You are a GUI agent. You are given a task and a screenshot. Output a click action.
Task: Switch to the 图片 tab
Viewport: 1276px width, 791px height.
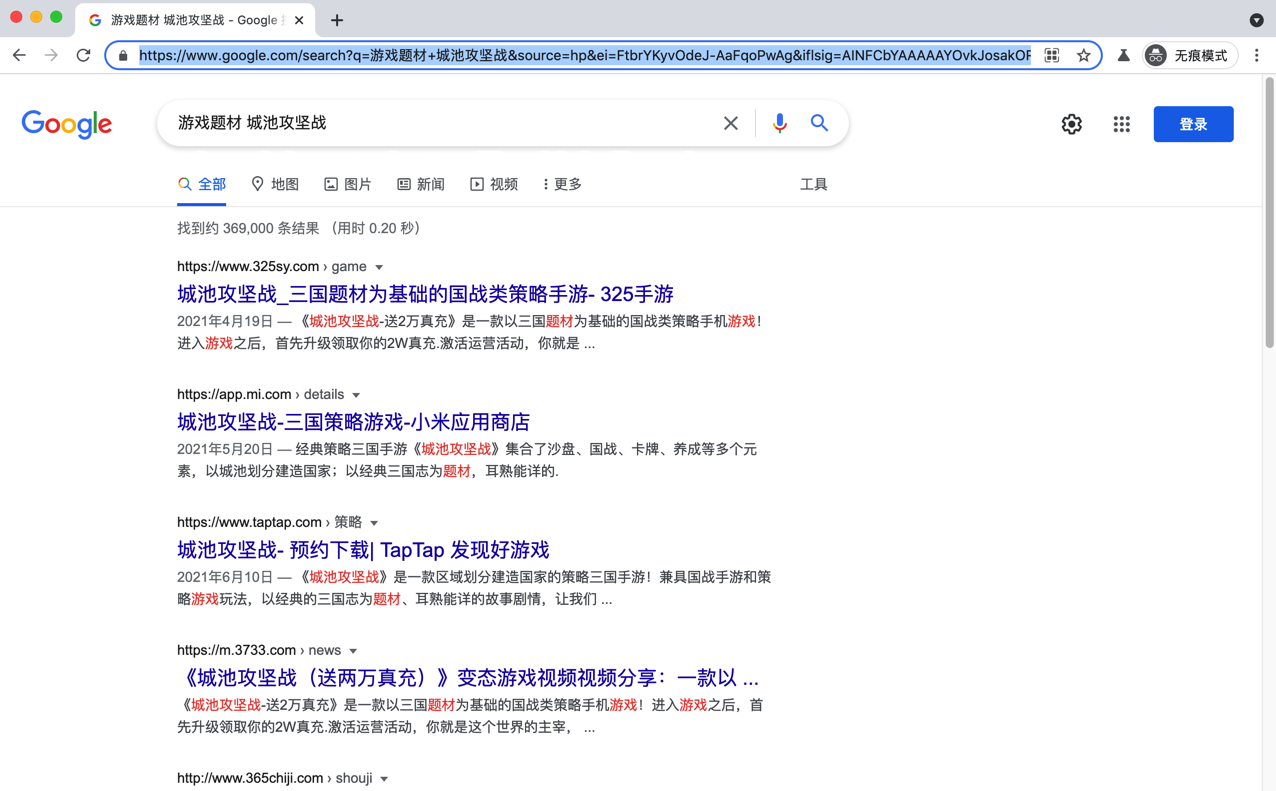348,184
